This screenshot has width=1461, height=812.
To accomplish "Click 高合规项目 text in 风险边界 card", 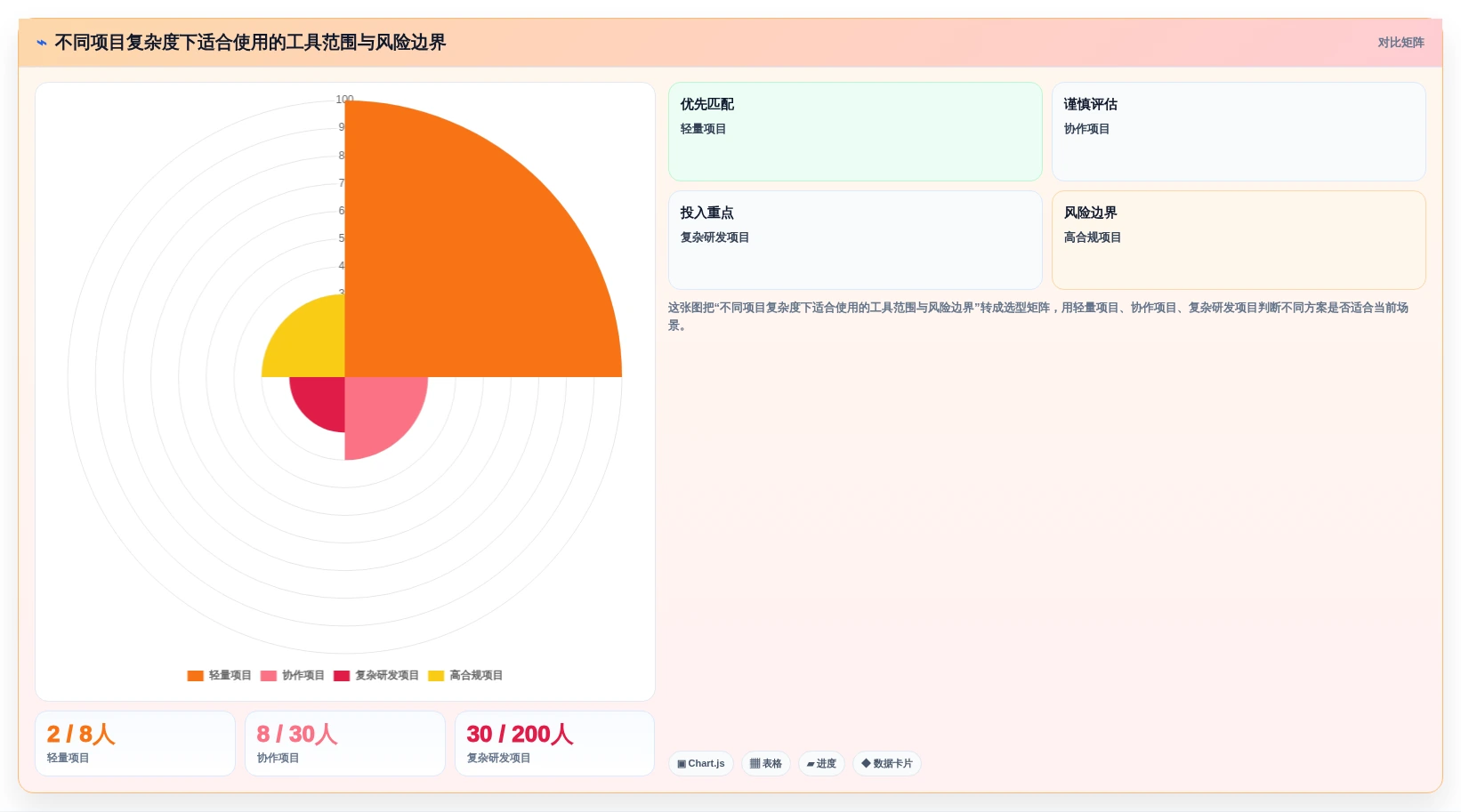I will [1093, 237].
